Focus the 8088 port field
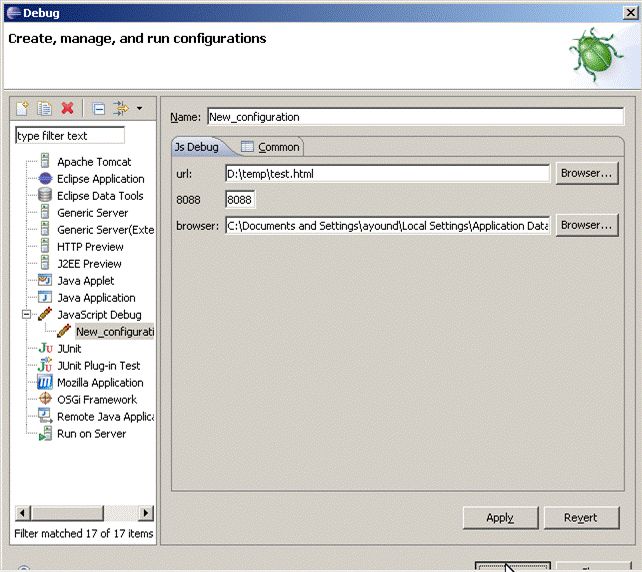642x572 pixels. [240, 199]
